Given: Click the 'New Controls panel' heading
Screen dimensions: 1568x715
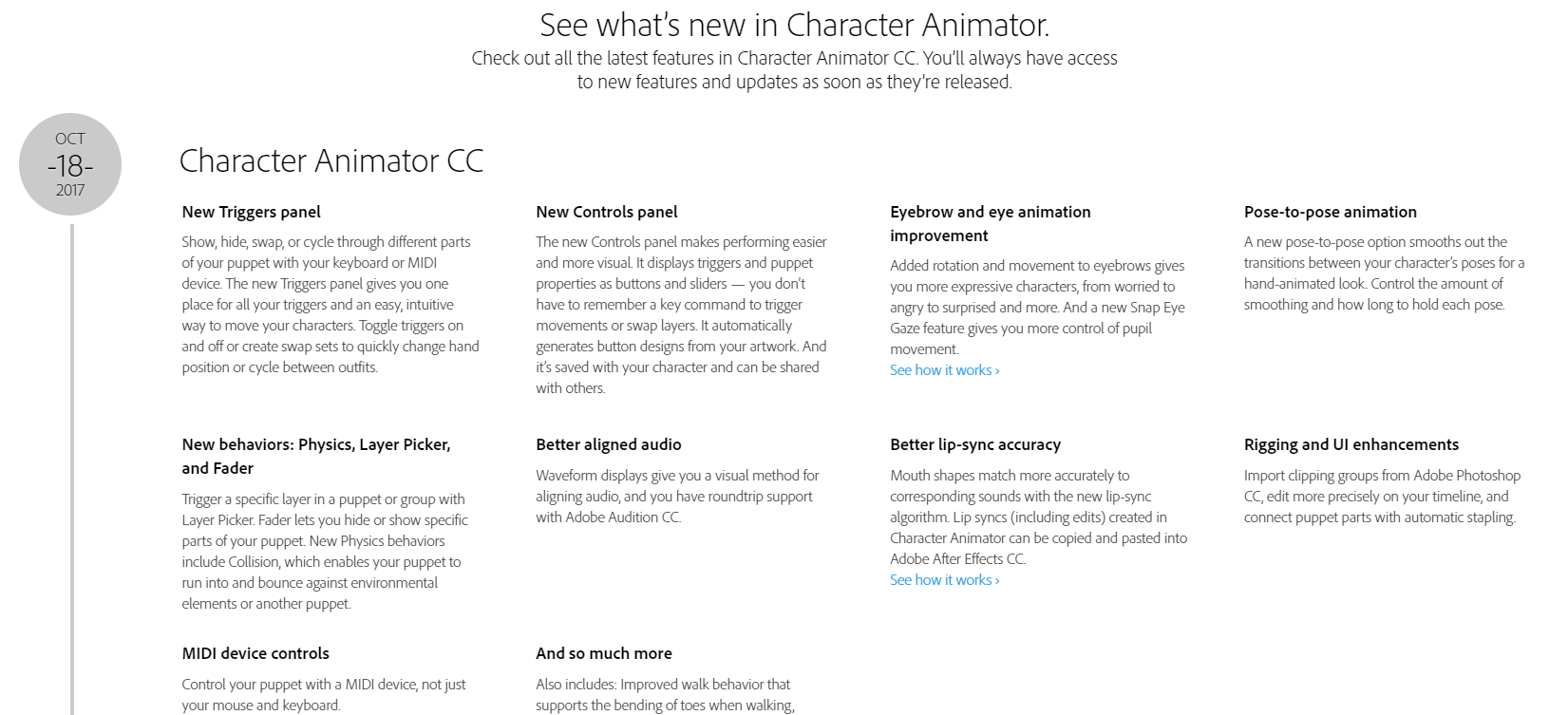Looking at the screenshot, I should [607, 212].
